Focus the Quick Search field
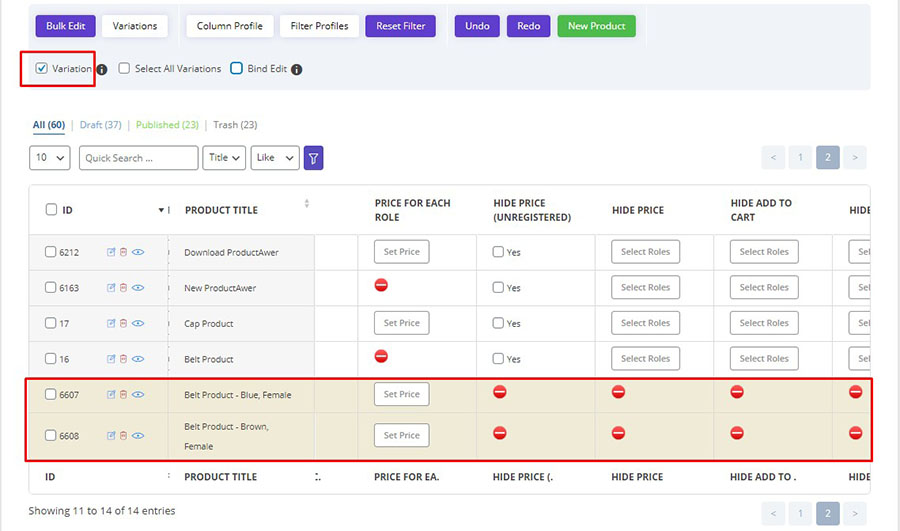900x531 pixels. [x=138, y=158]
